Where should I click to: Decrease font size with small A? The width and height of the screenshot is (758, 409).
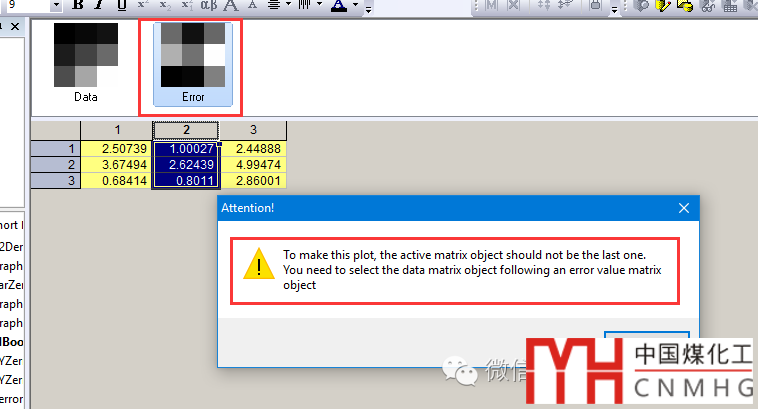pyautogui.click(x=252, y=5)
